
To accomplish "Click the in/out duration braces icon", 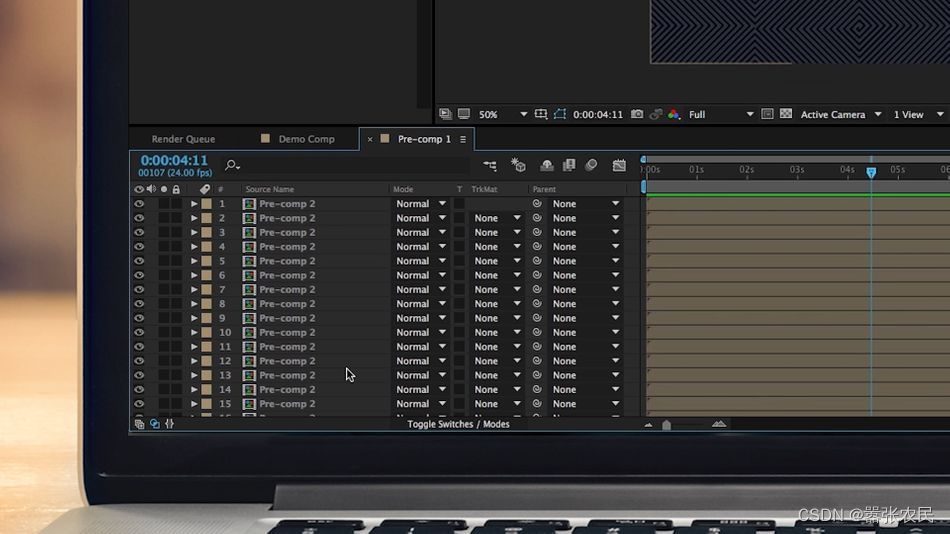I will tap(170, 424).
